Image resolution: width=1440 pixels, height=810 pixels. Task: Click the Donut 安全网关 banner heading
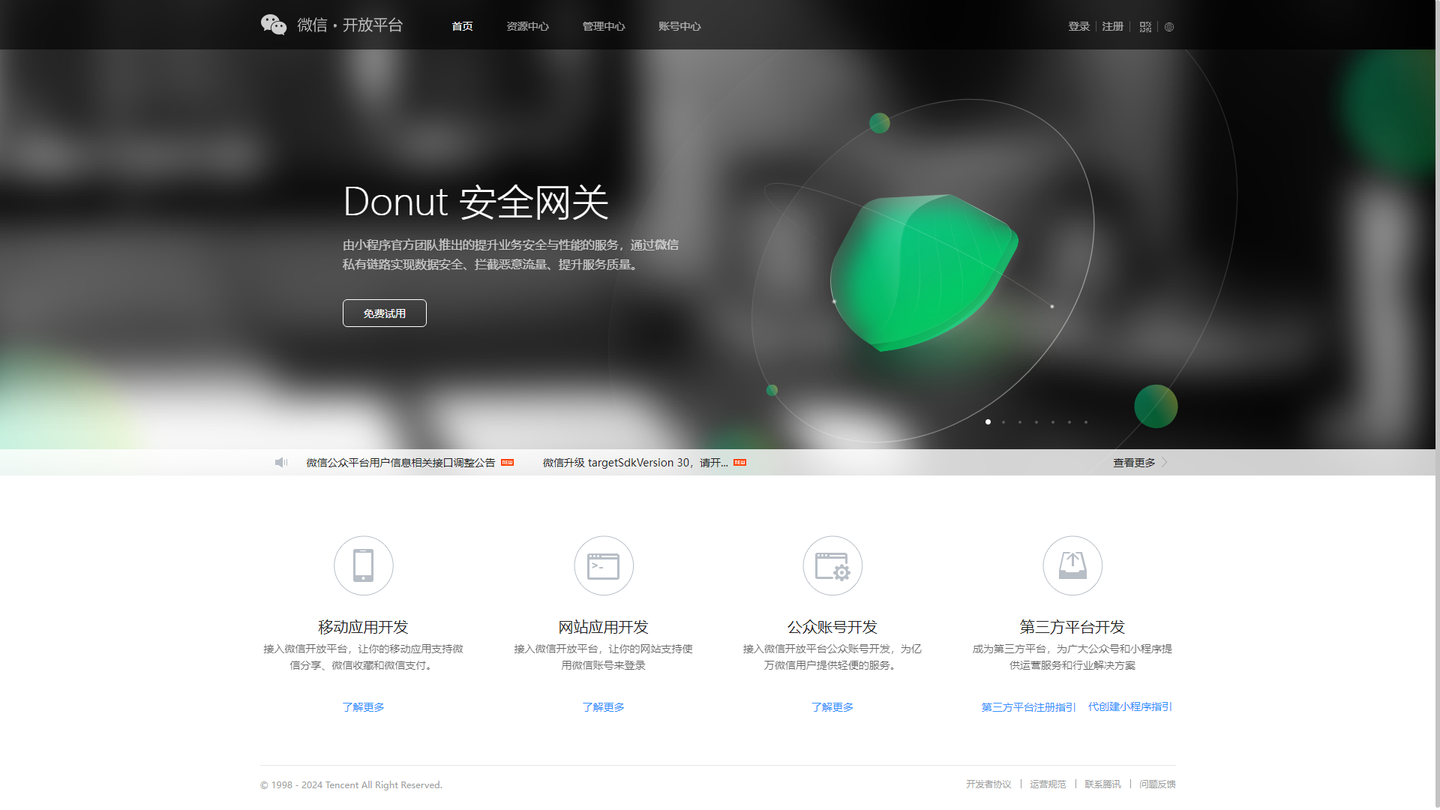coord(476,202)
